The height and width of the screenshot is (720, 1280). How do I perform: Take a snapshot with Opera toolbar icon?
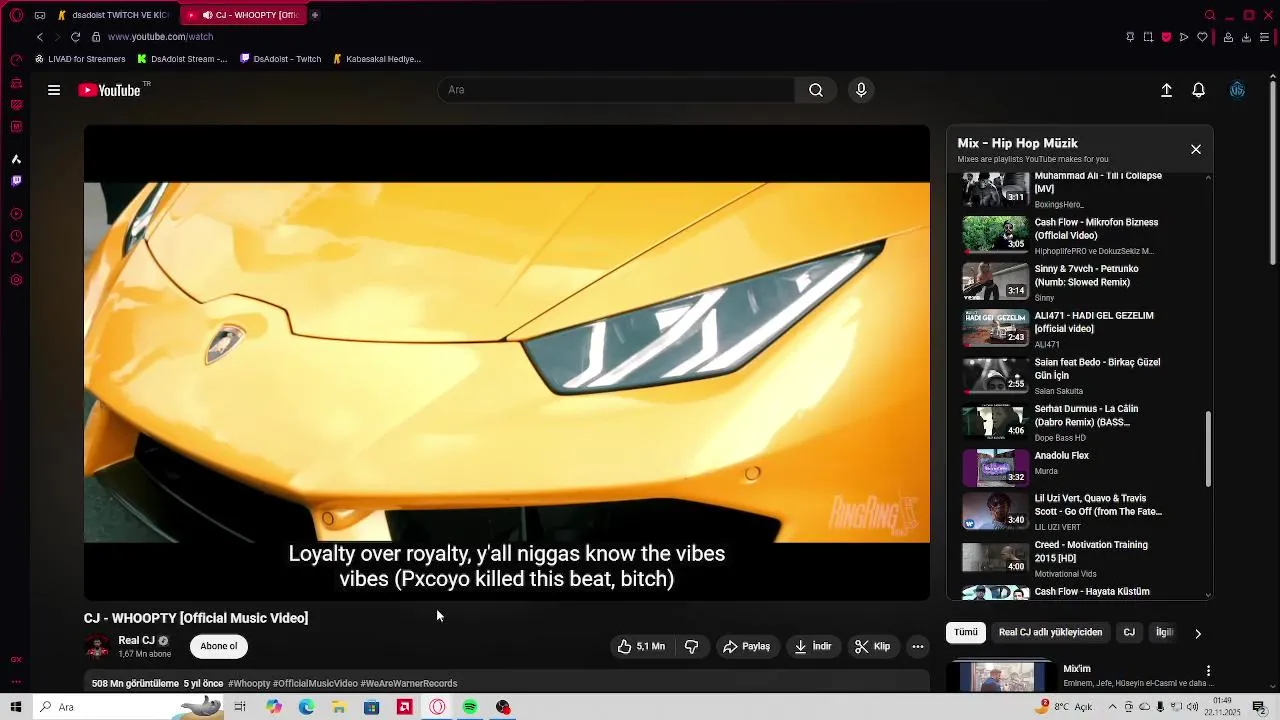(x=1148, y=37)
